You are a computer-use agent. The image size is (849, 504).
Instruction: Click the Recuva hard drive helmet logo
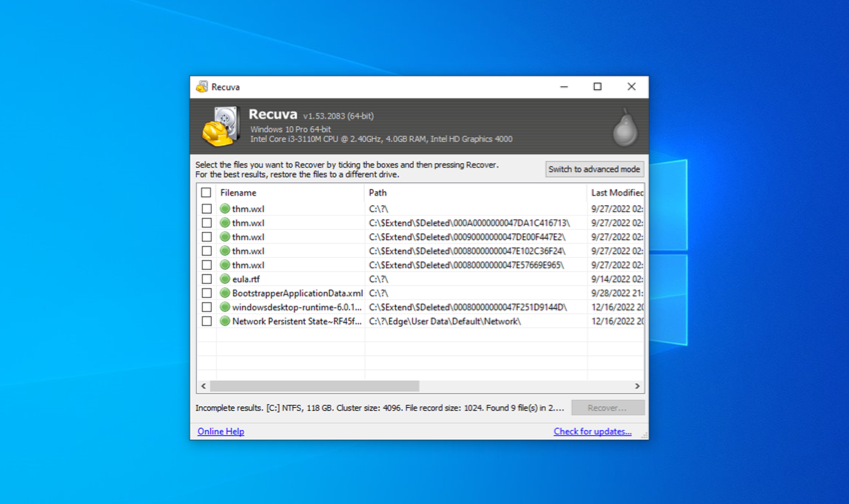pos(221,127)
